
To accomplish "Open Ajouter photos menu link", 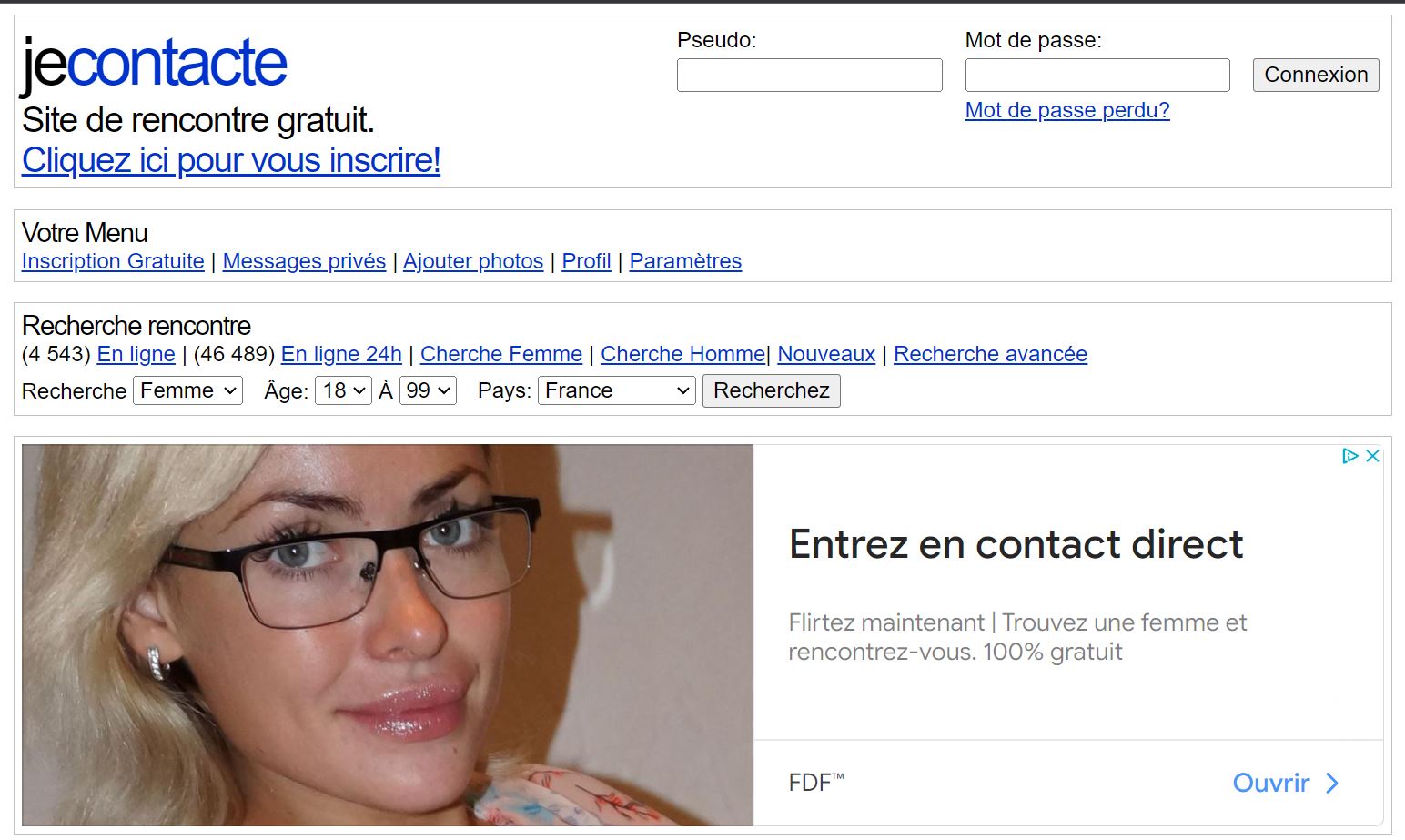I will pyautogui.click(x=473, y=261).
